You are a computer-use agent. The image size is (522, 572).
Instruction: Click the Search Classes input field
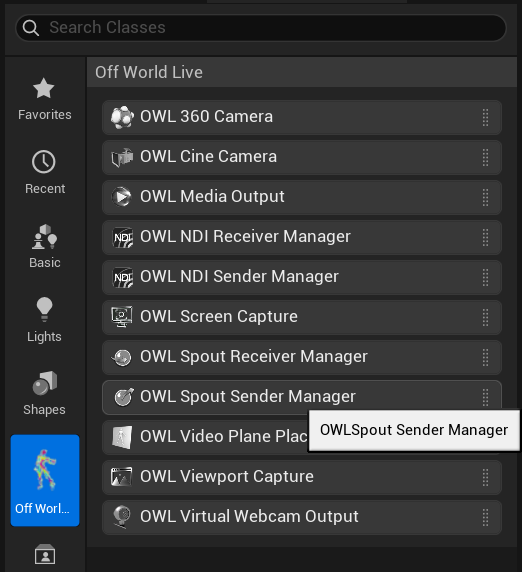[261, 28]
